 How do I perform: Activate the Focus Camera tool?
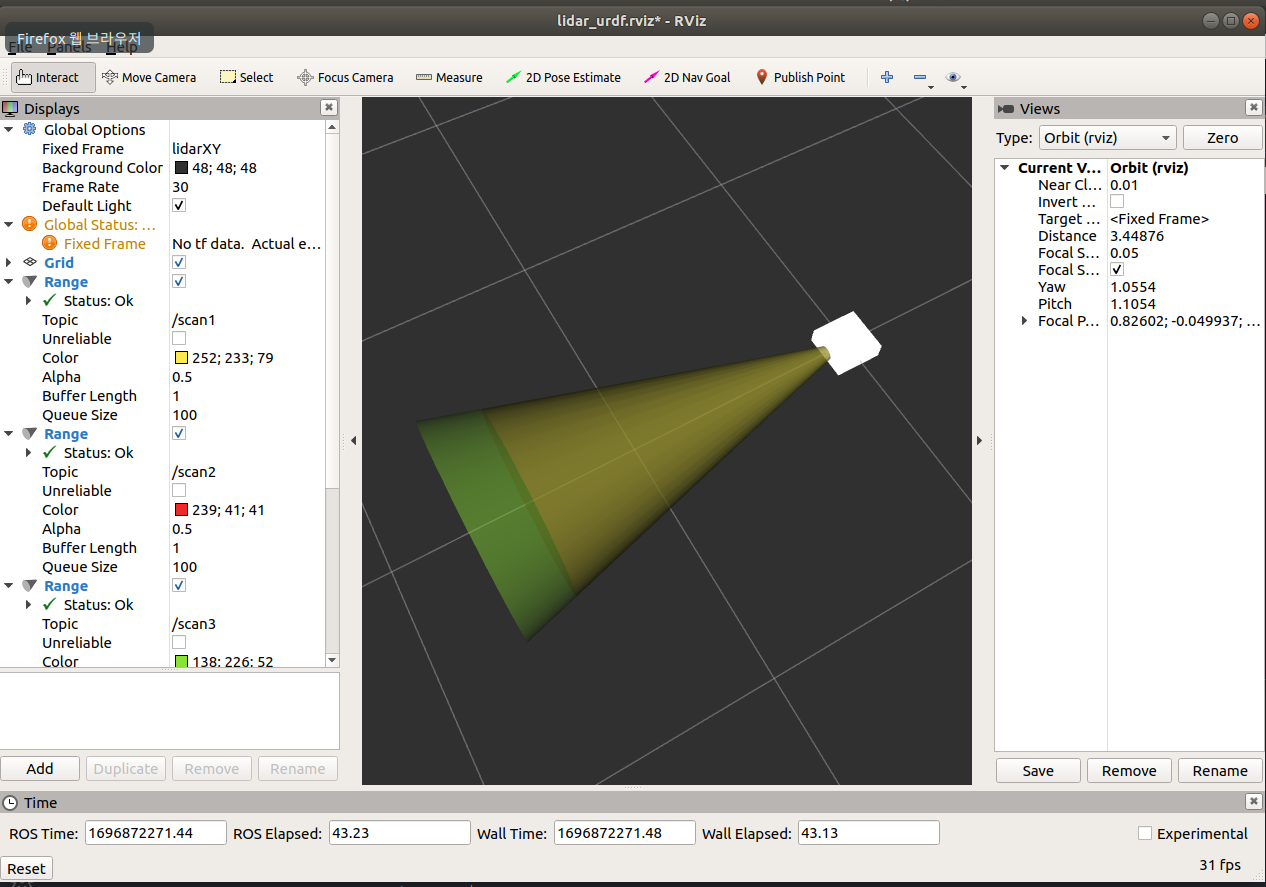click(345, 77)
